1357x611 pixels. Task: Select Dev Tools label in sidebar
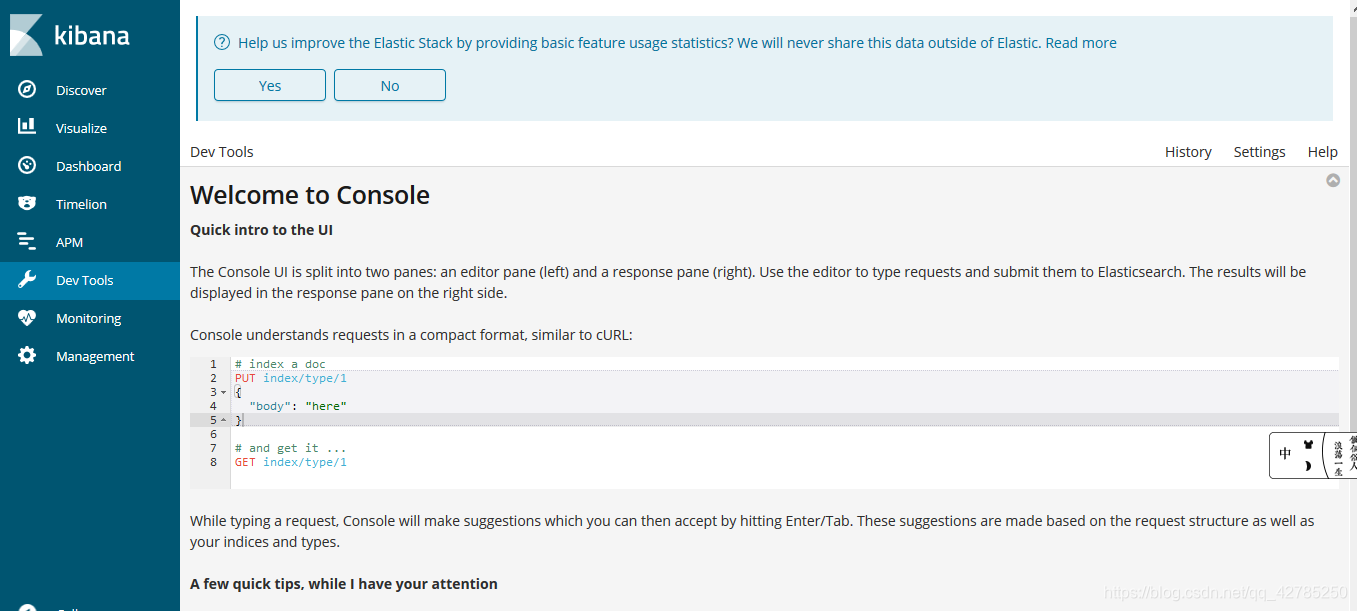point(84,280)
